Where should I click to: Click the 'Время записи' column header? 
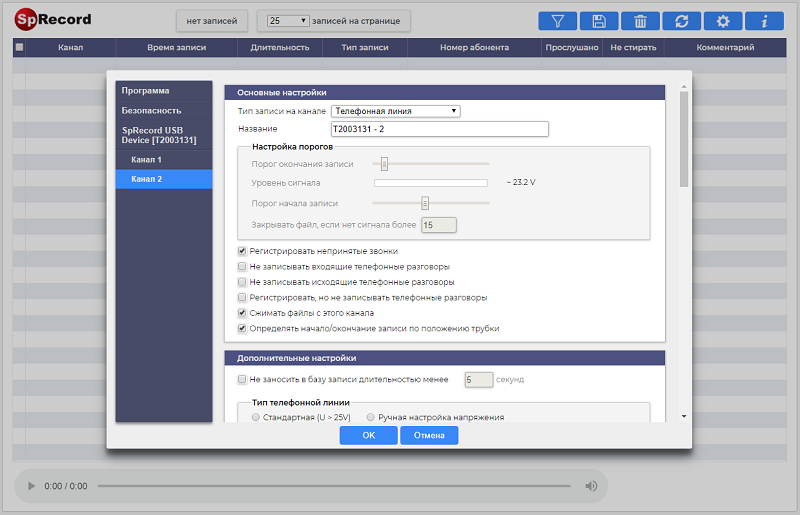coord(177,47)
